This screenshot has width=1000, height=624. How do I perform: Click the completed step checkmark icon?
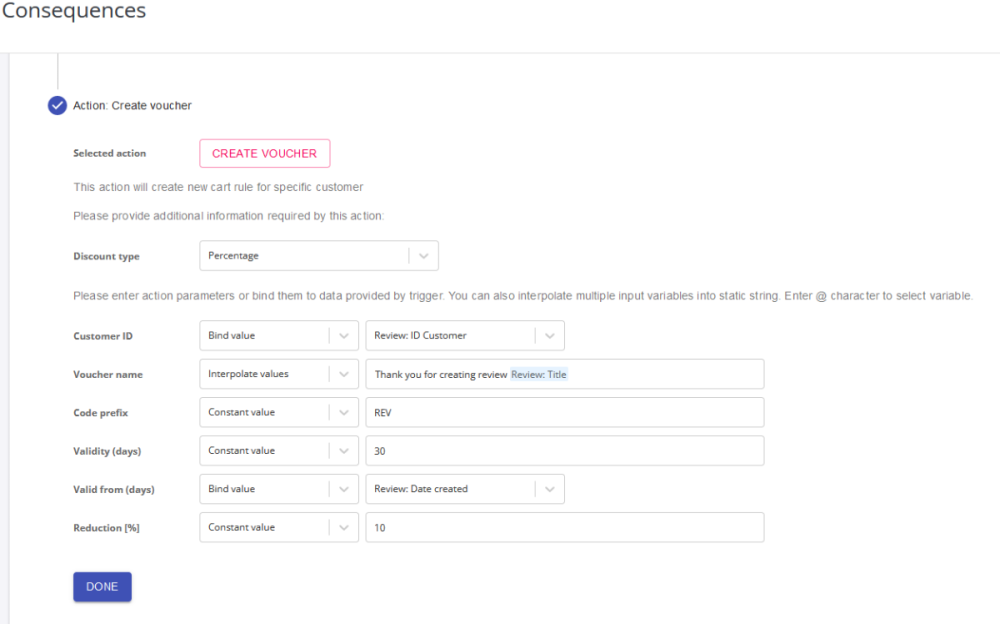click(58, 105)
